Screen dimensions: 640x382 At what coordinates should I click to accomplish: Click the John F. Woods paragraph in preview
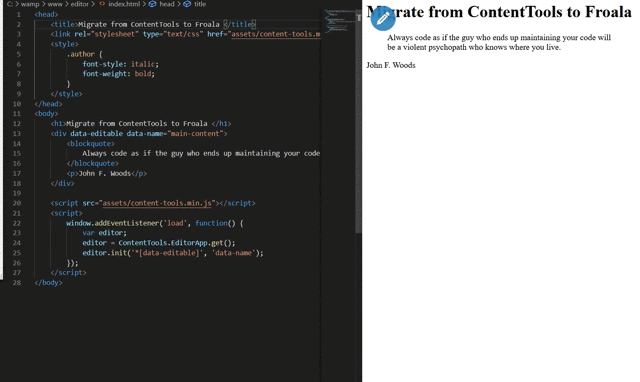[x=391, y=65]
